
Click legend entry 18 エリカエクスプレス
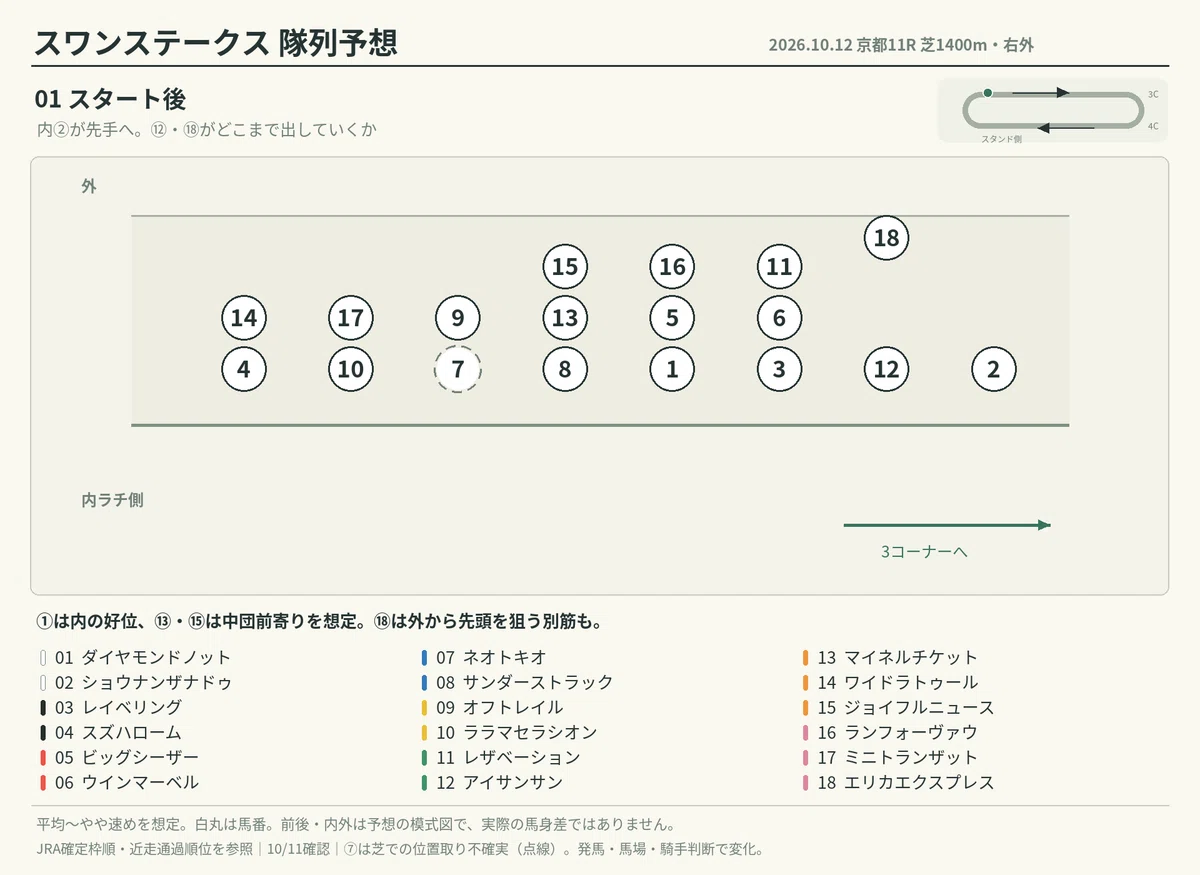tap(899, 783)
